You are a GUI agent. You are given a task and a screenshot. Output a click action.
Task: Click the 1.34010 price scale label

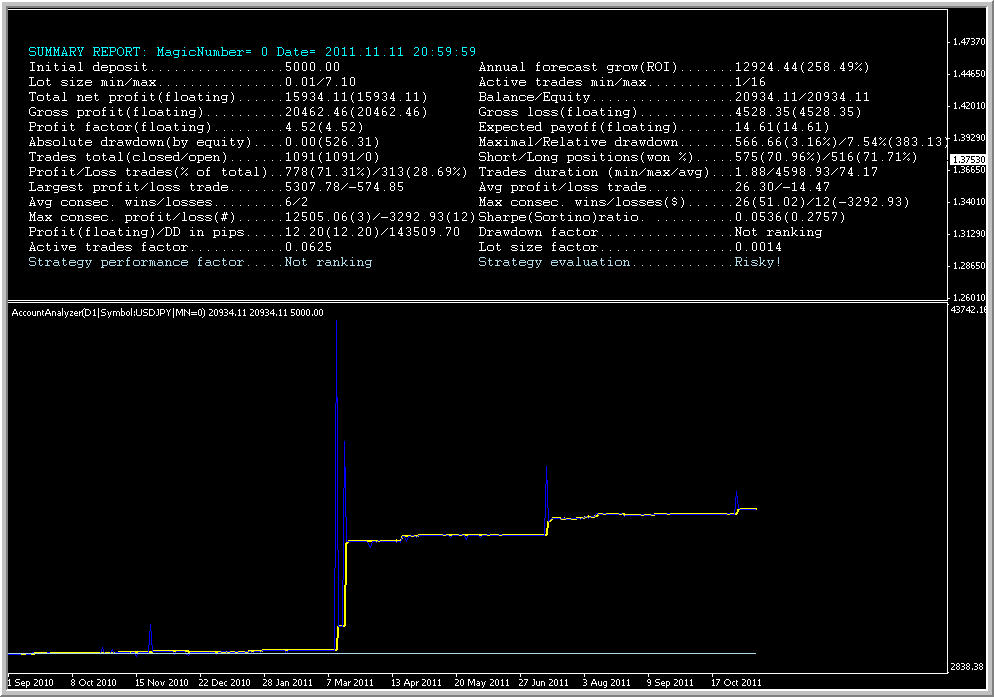click(x=969, y=202)
